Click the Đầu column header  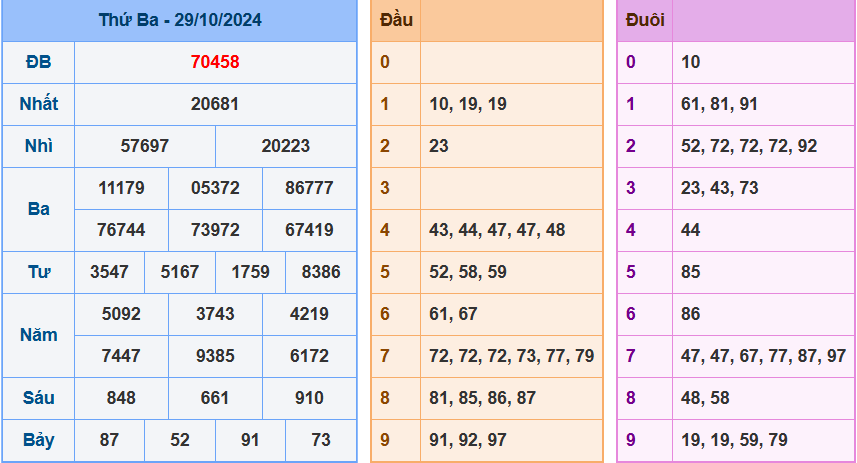point(396,20)
